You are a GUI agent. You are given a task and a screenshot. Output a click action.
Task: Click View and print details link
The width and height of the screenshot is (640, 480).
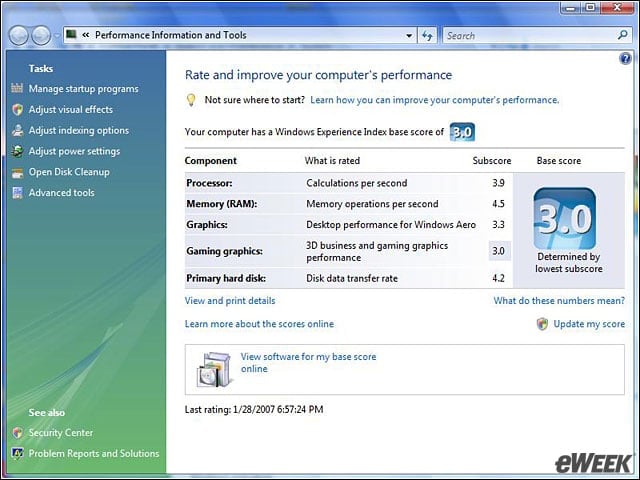click(x=230, y=301)
